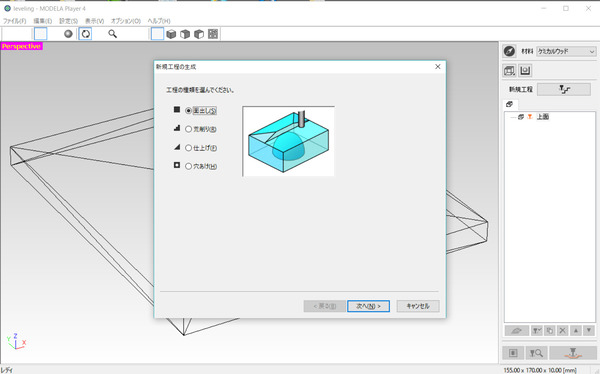Click the fully shaded cube view icon
Screen dimensions: 600x374
171,34
